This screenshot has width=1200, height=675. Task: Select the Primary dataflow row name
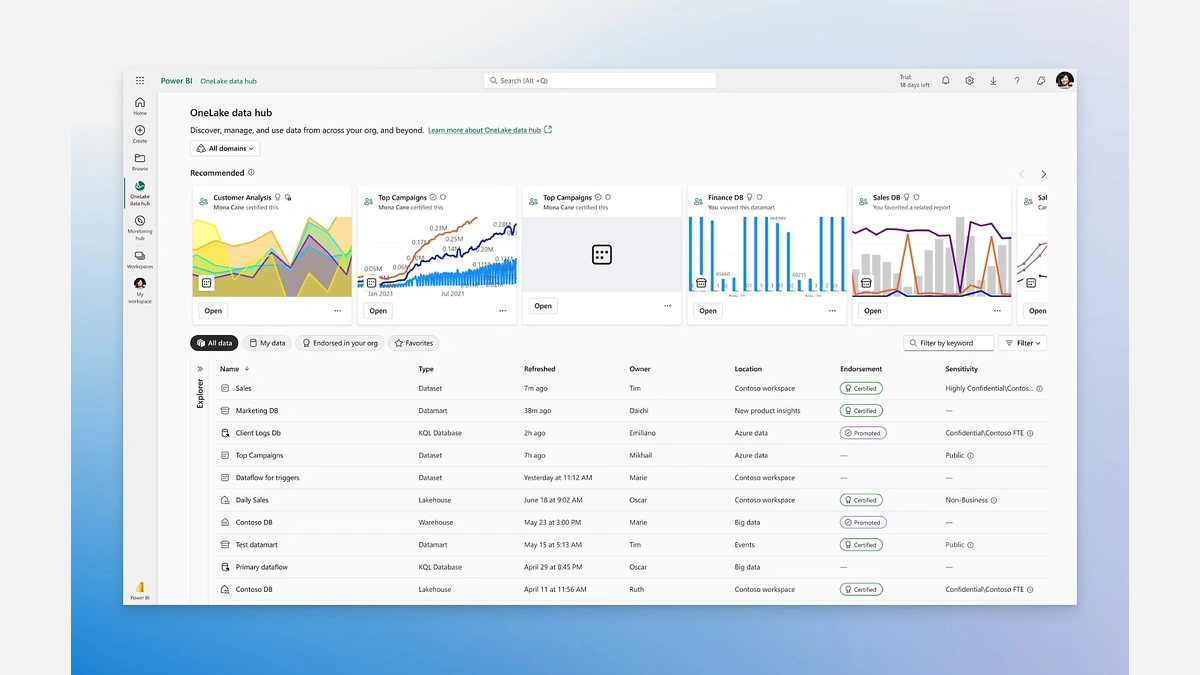pos(262,567)
